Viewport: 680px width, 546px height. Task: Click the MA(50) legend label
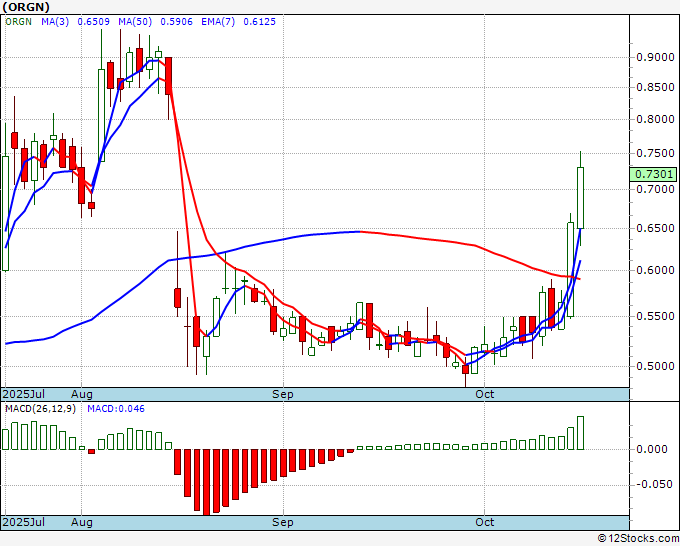(135, 21)
